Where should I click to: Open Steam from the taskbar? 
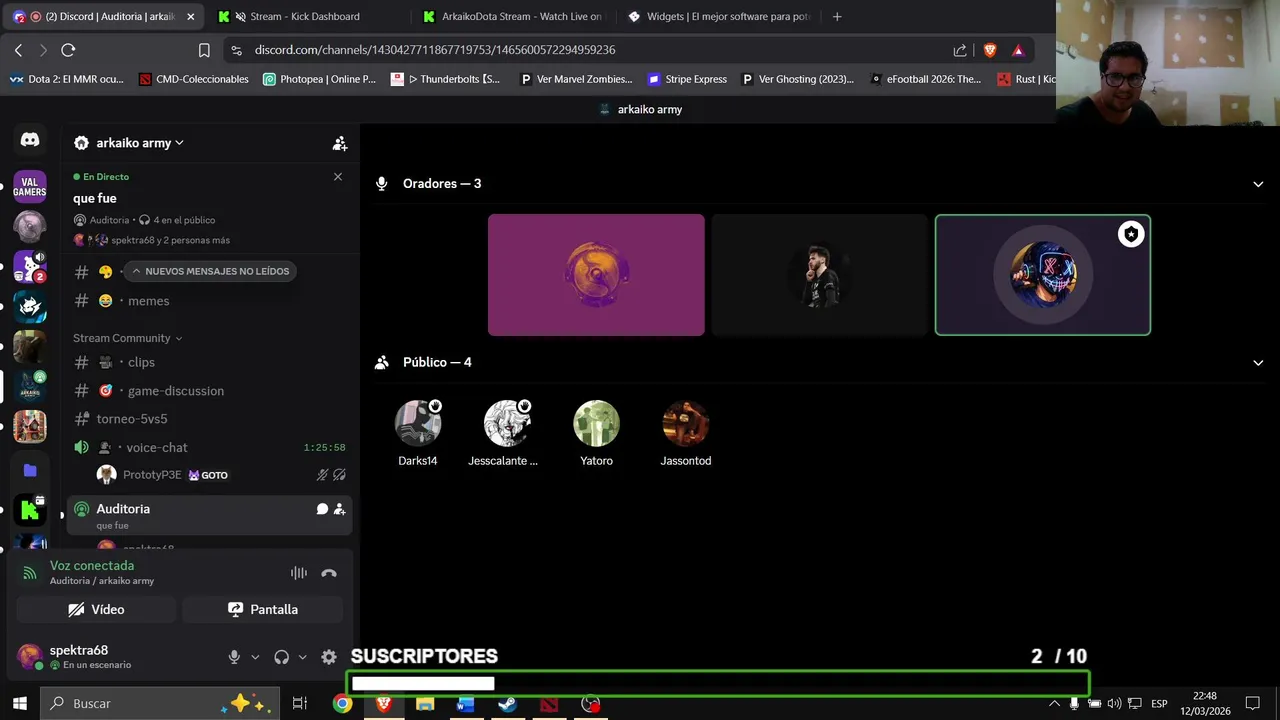click(507, 704)
